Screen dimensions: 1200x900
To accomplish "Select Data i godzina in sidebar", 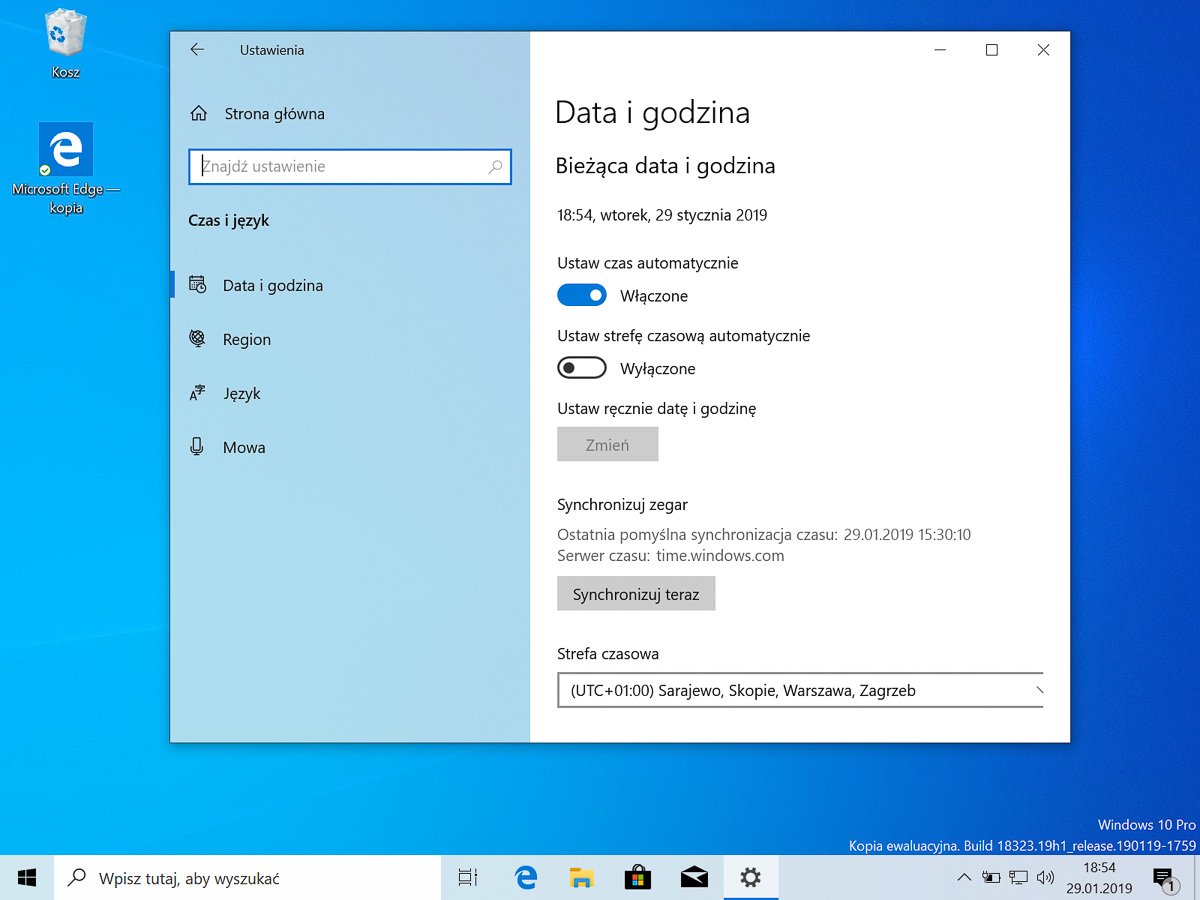I will click(273, 285).
